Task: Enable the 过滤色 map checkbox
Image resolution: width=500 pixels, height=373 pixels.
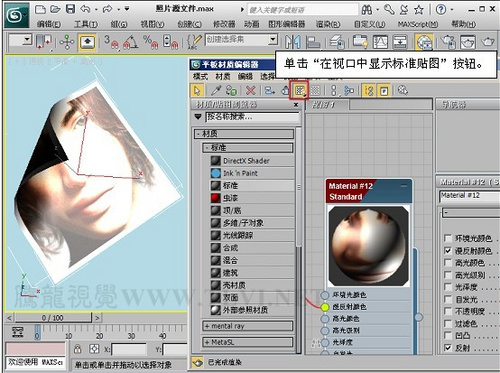Action: pyautogui.click(x=448, y=324)
